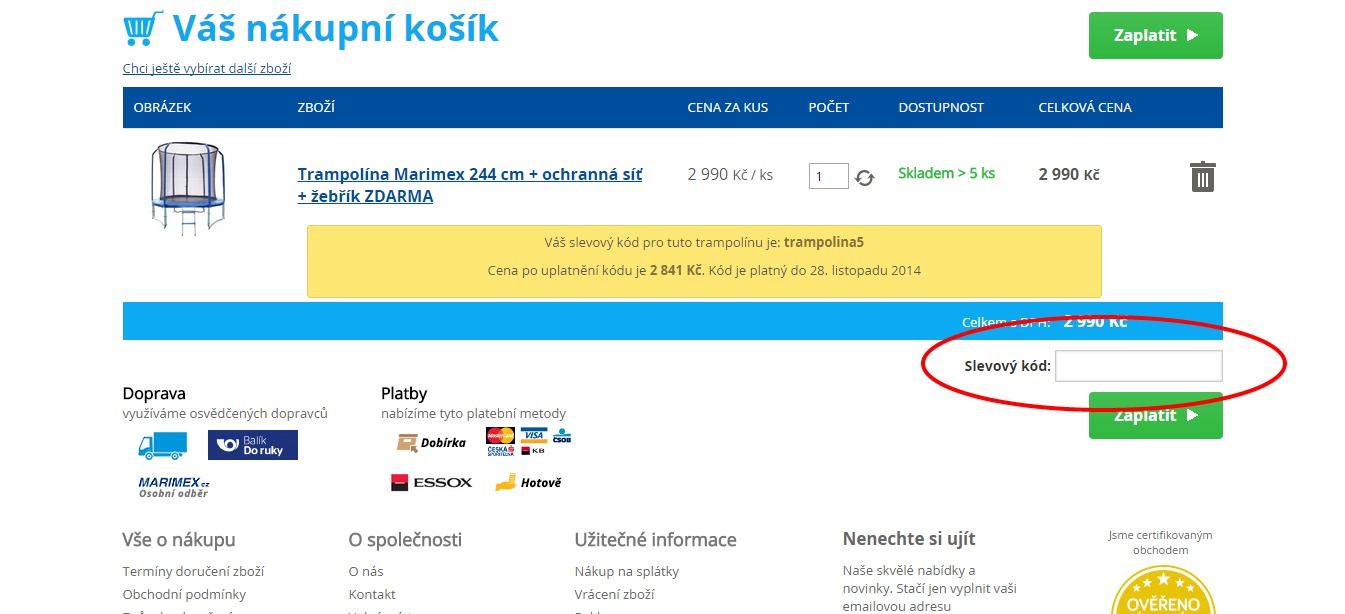Click the Slevový kód input field
This screenshot has height=614, width=1345.
pyautogui.click(x=1138, y=366)
